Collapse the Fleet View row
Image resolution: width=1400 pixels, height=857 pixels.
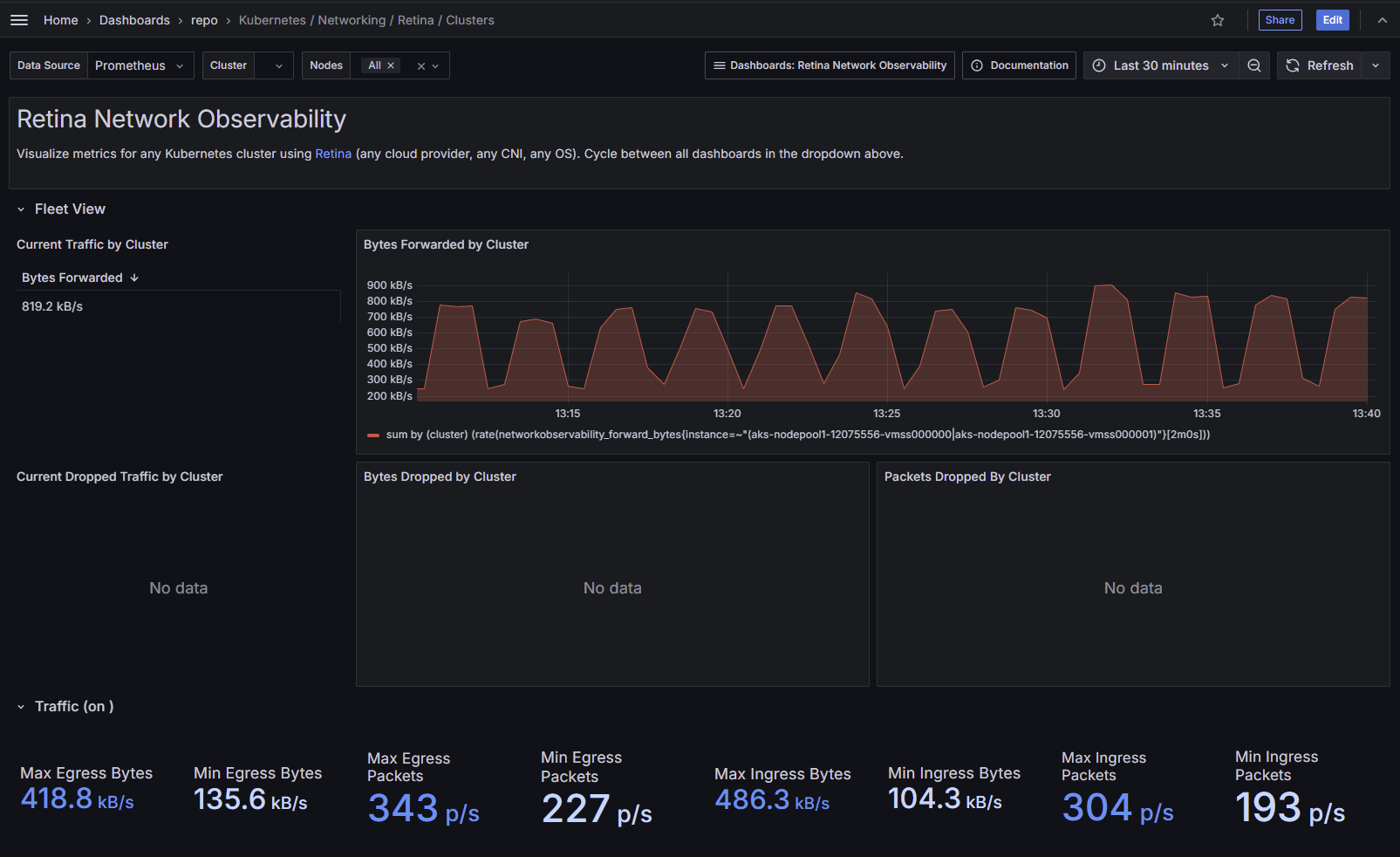point(21,209)
